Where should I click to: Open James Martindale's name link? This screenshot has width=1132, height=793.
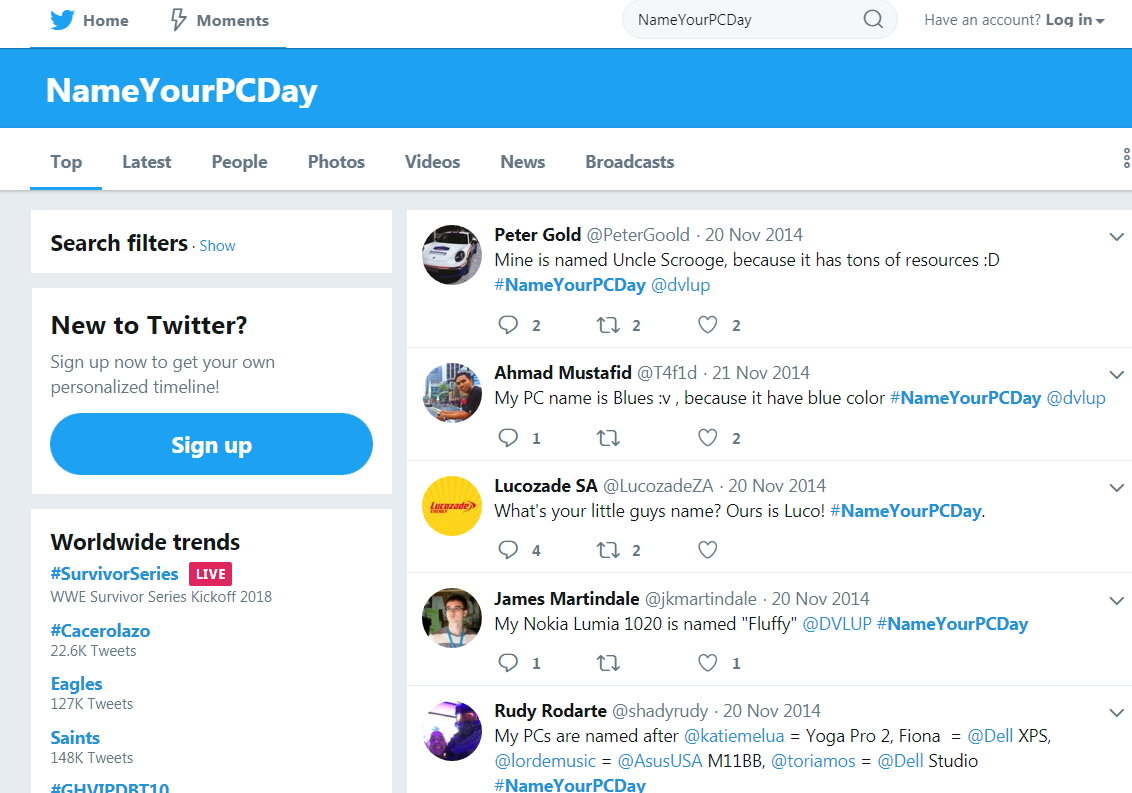[x=567, y=599]
